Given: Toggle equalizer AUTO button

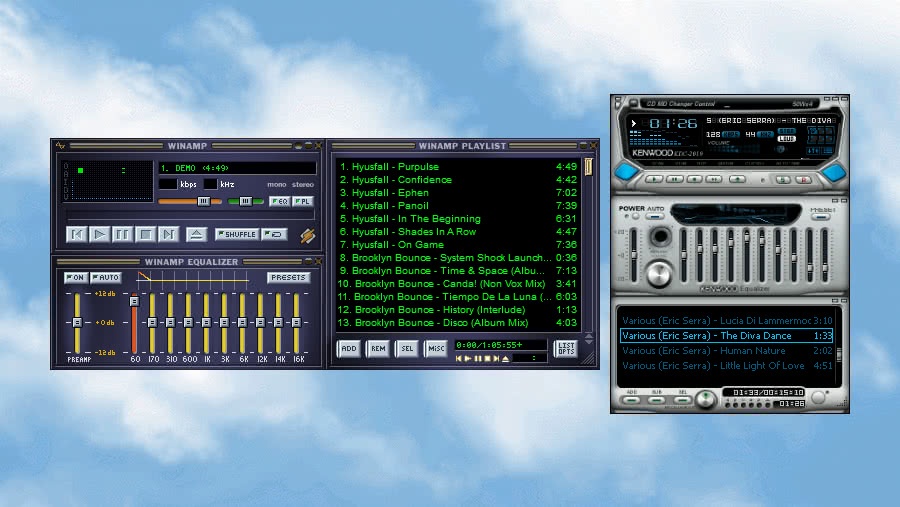Looking at the screenshot, I should tap(106, 277).
